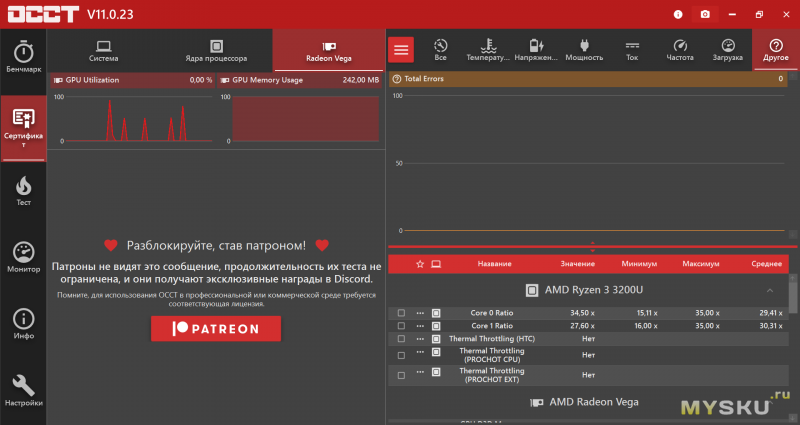Screen dimensions: 800x425
Task: Filter sensors by Частота
Action: tap(680, 50)
